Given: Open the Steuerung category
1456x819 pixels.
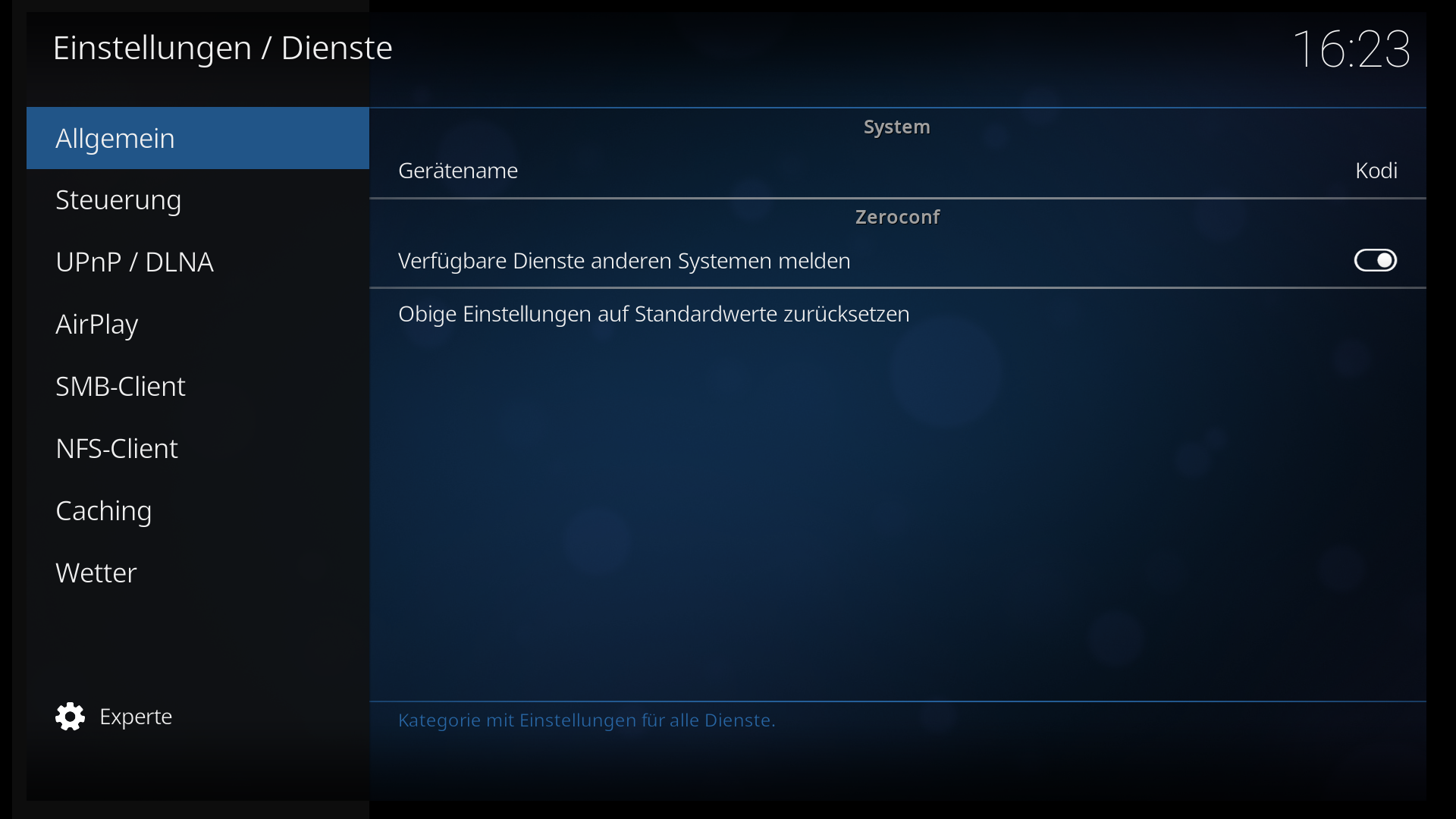Looking at the screenshot, I should click(x=197, y=200).
